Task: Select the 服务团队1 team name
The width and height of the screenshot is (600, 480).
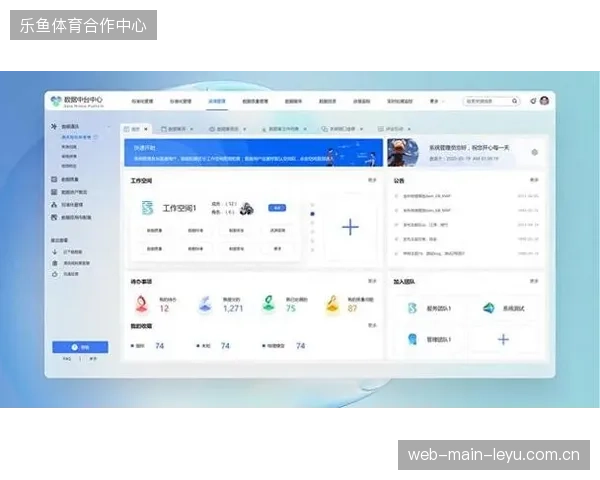Action: (x=439, y=309)
